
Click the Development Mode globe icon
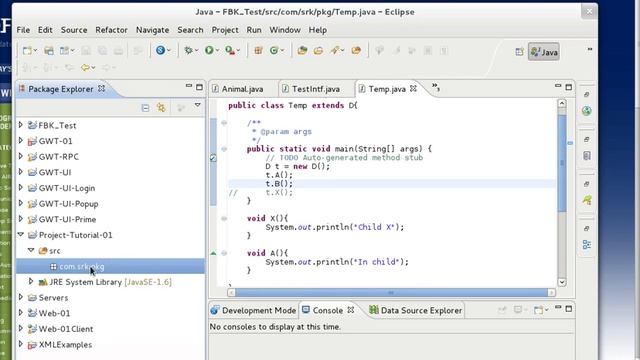point(215,310)
